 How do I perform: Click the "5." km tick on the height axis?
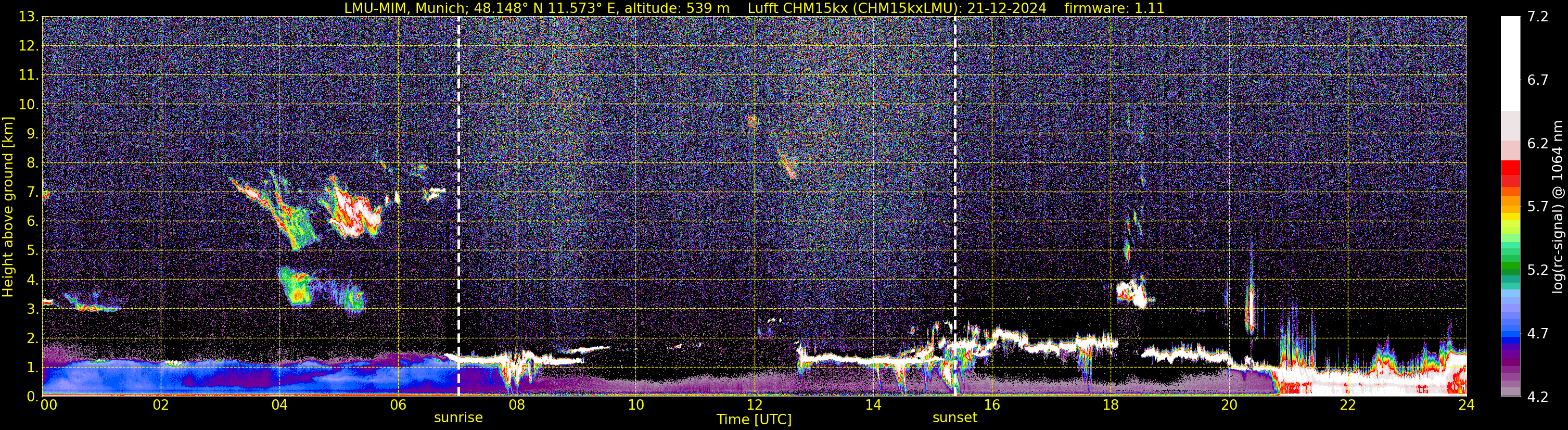click(x=32, y=250)
